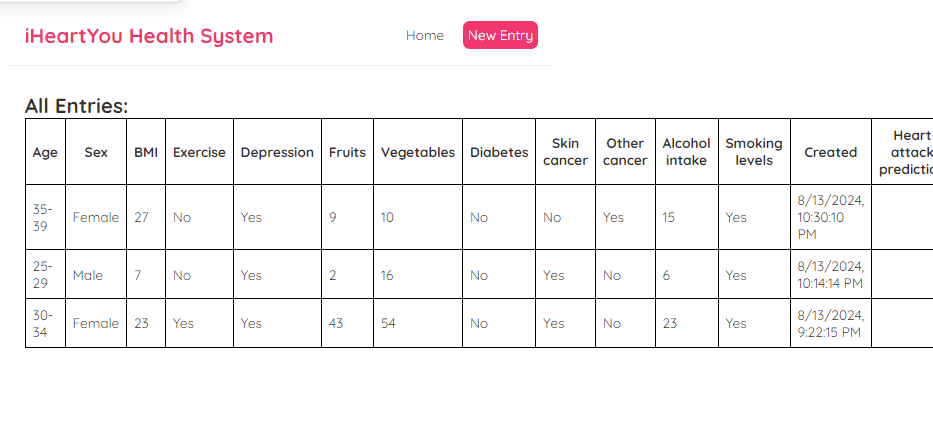Select the Depression column header
The width and height of the screenshot is (933, 446).
(x=277, y=152)
